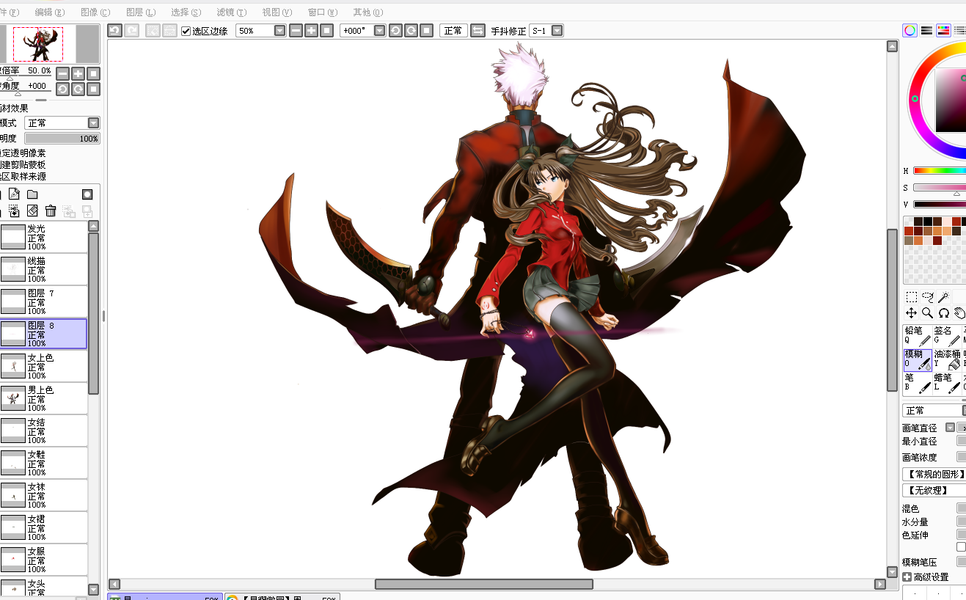Reset zoom with the toolbar square button after plus

point(327,31)
